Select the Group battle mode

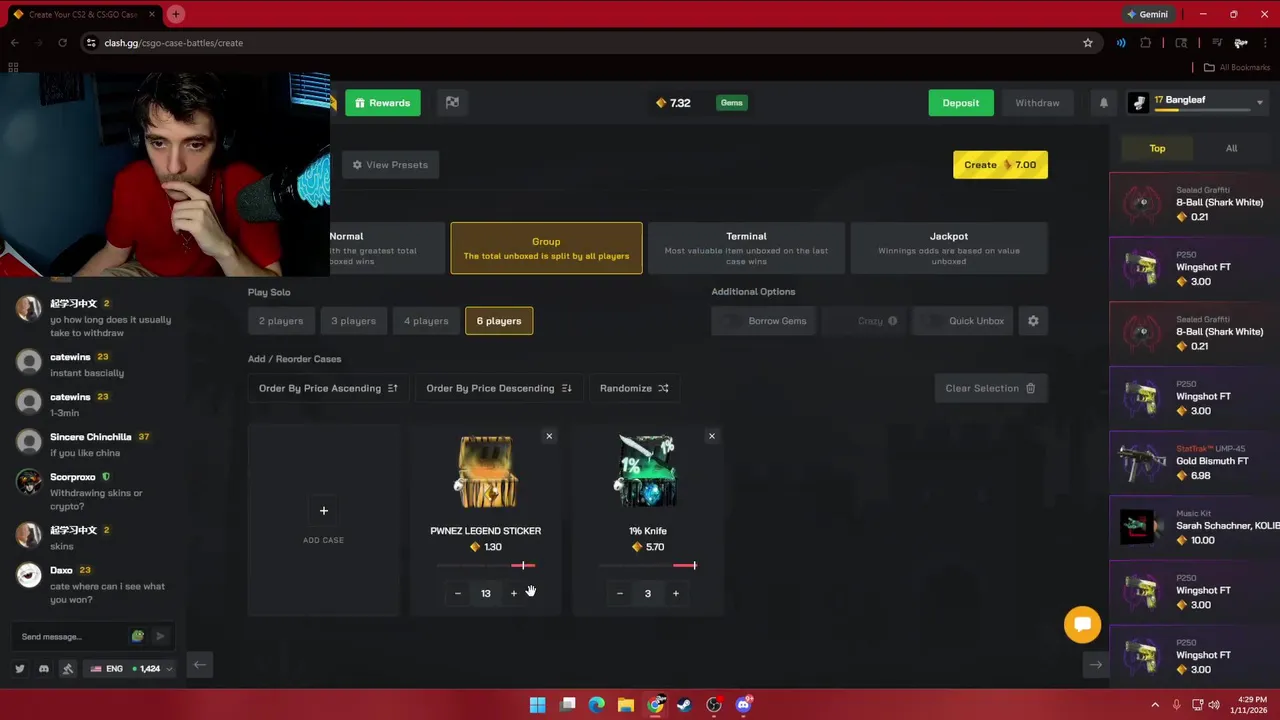(x=546, y=248)
